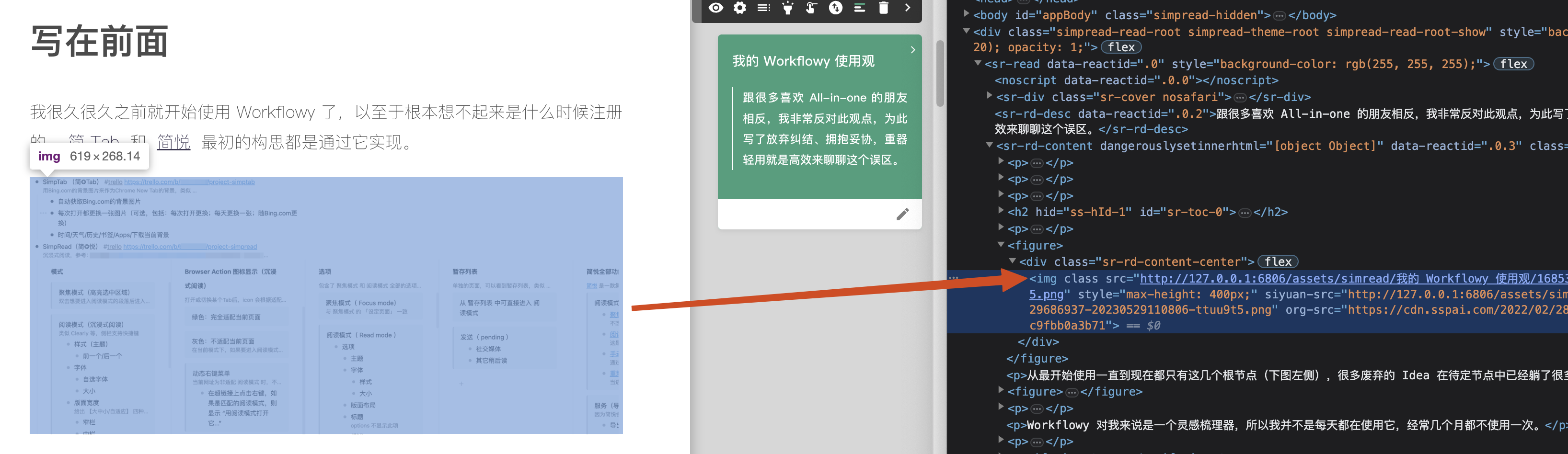Select the funnel filter icon
This screenshot has width=1568, height=454.
coord(788,8)
